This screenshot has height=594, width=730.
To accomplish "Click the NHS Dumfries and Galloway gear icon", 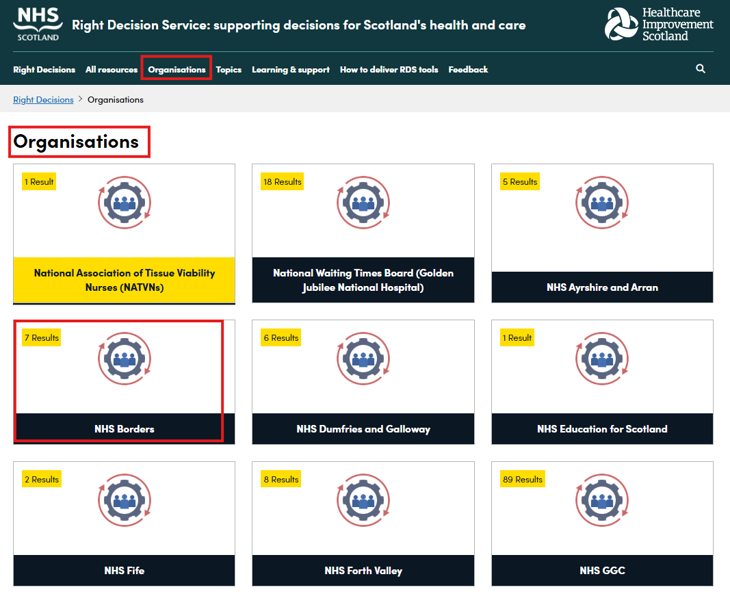I will pos(363,358).
